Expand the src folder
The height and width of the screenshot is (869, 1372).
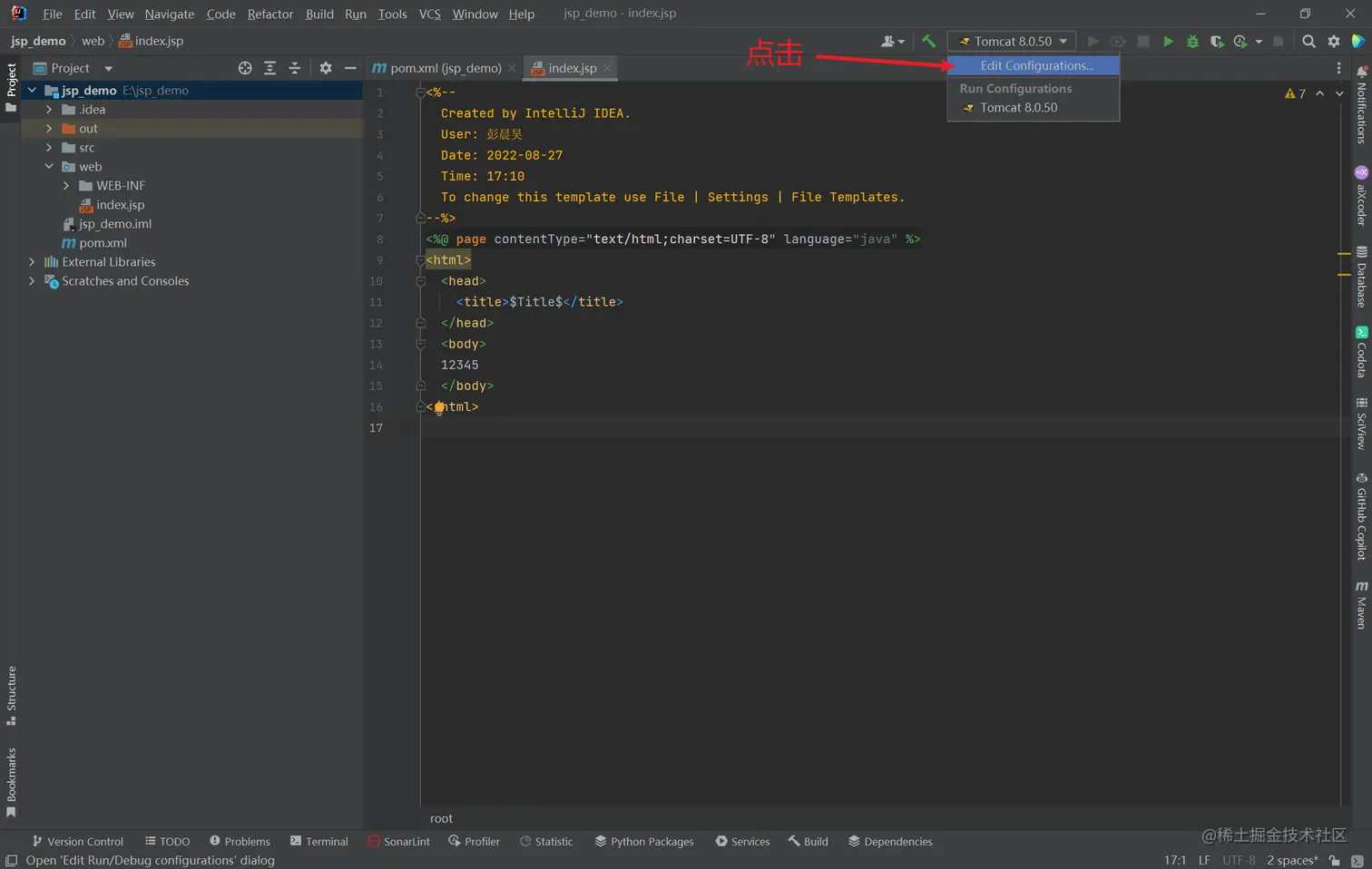coord(49,148)
